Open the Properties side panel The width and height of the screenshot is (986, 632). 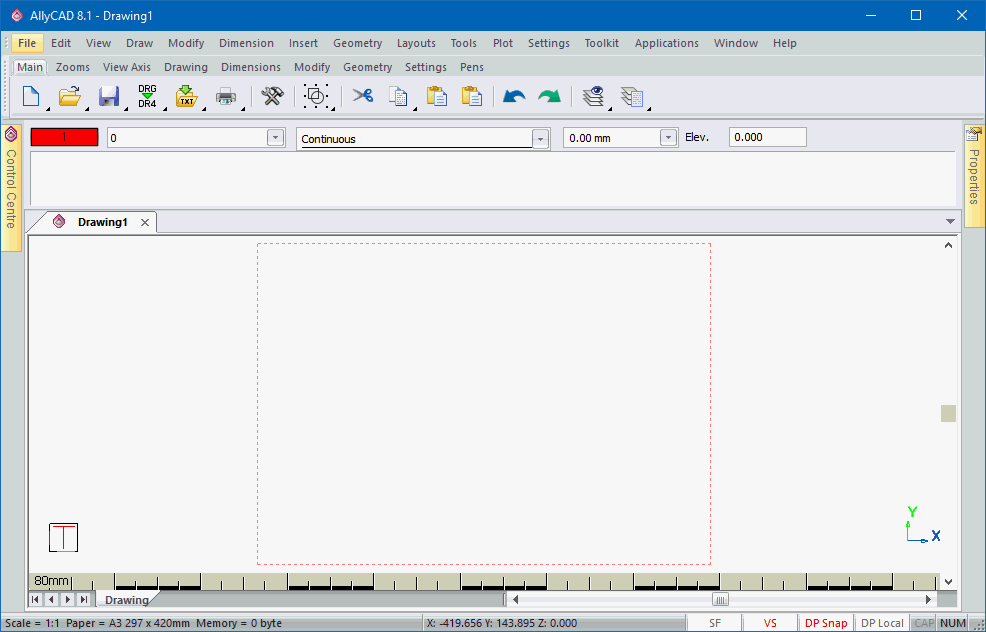pos(974,165)
